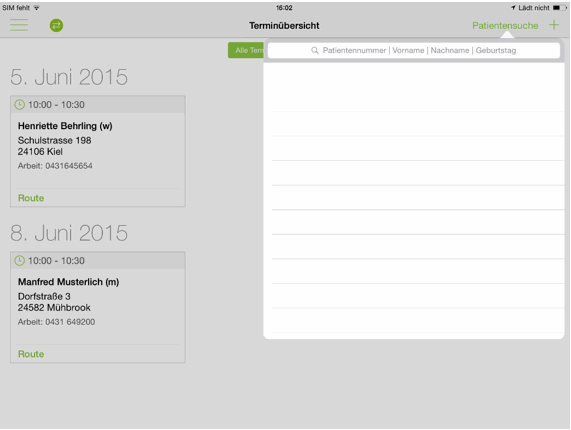Select patient name Henriette Behrling (w)
The image size is (571, 430).
click(x=65, y=126)
